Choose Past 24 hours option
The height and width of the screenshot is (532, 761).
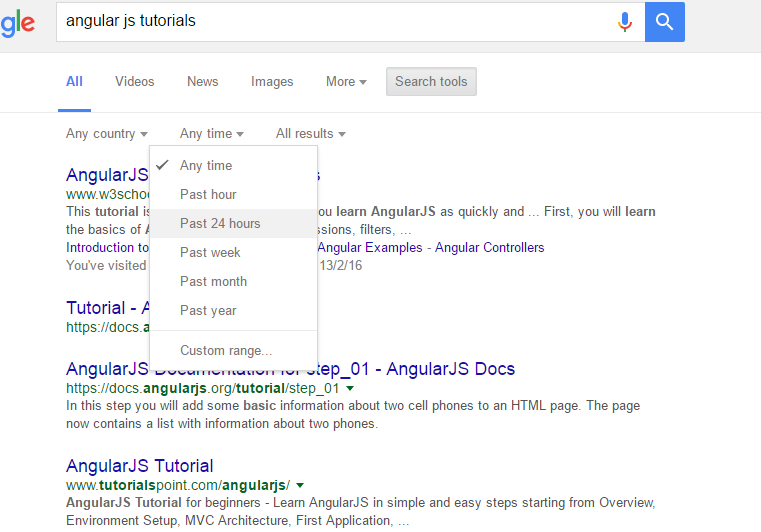(233, 223)
